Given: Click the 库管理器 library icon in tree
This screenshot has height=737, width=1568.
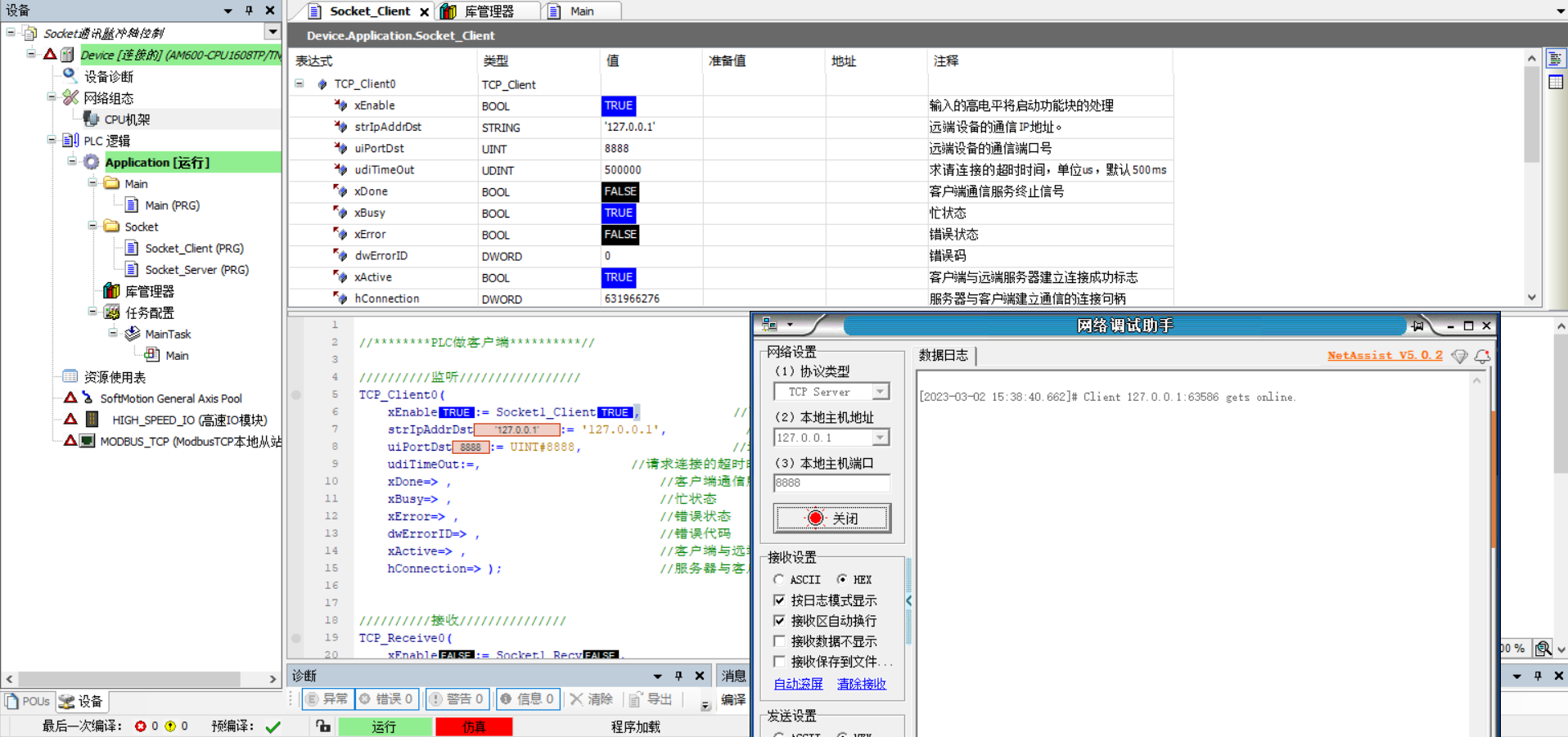Looking at the screenshot, I should (x=111, y=290).
